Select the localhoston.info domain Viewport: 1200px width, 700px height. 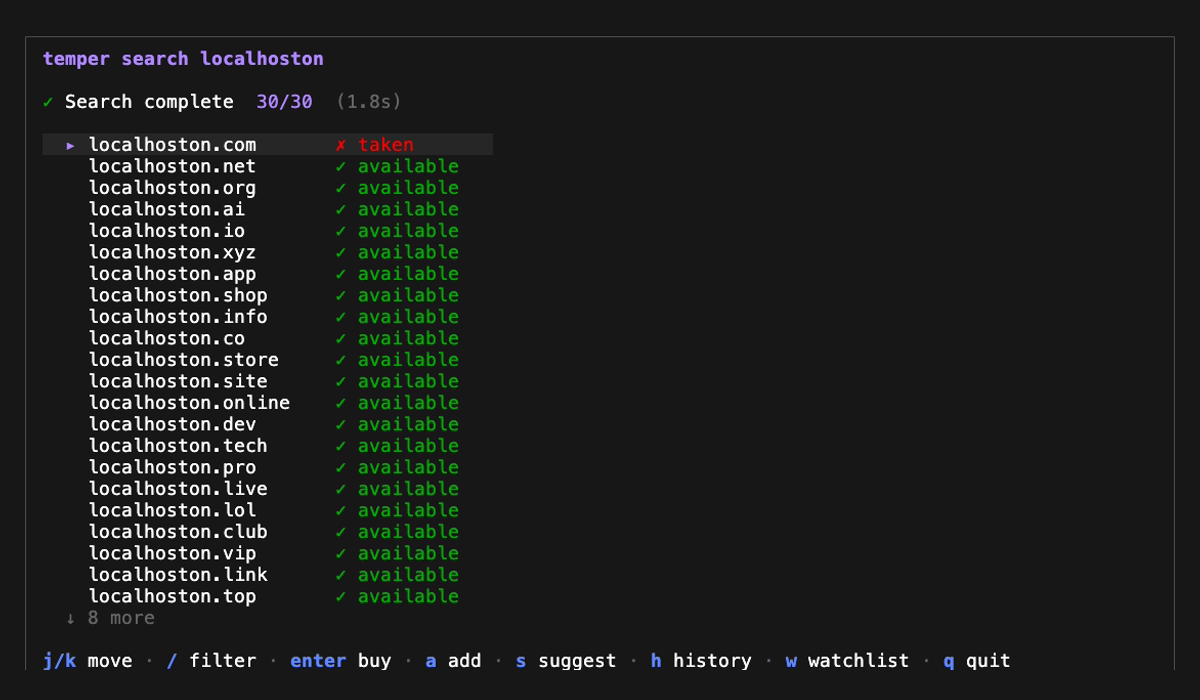coord(178,317)
